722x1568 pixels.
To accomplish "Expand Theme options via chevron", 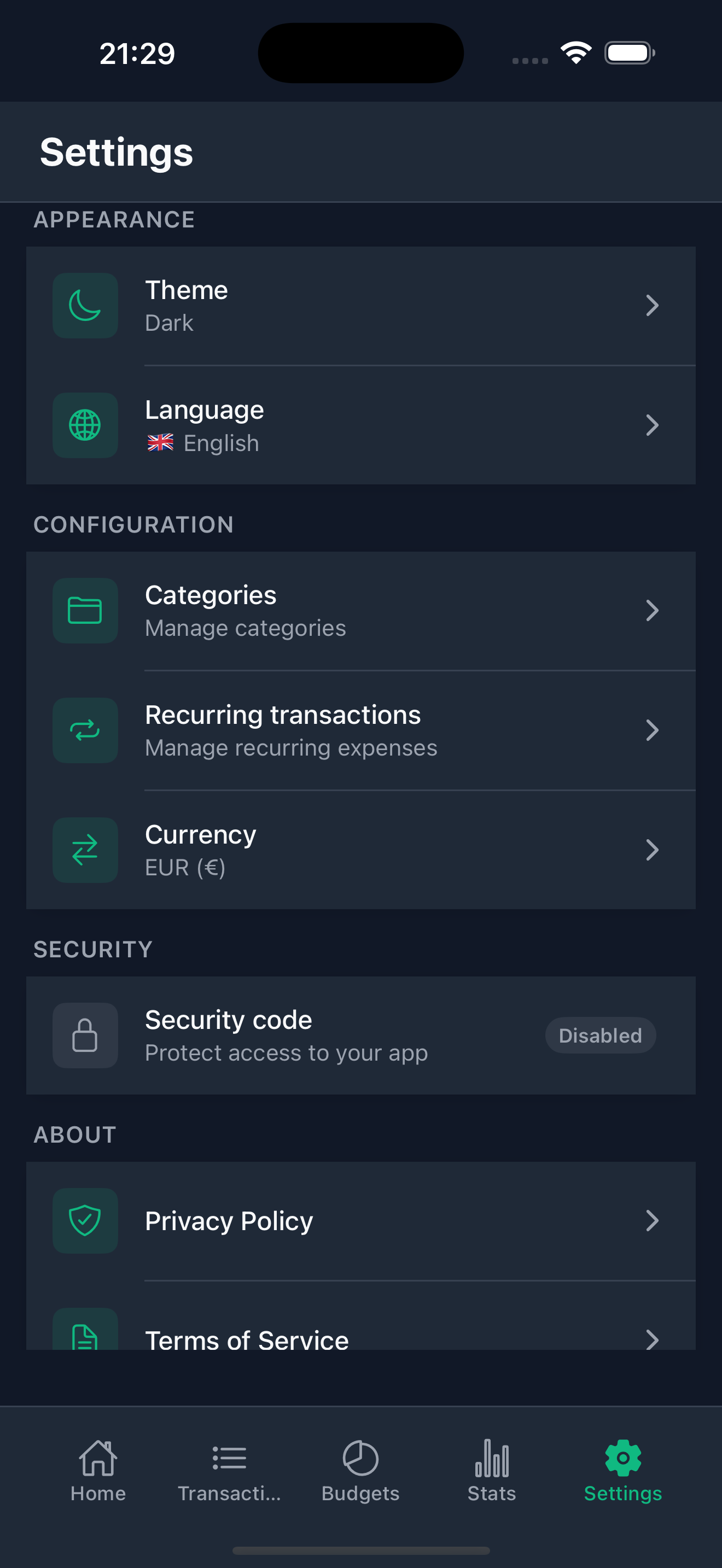I will pos(652,306).
